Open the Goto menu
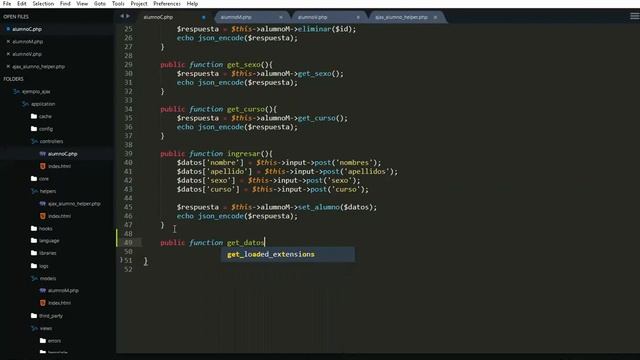This screenshot has width=640, height=360. tap(100, 4)
